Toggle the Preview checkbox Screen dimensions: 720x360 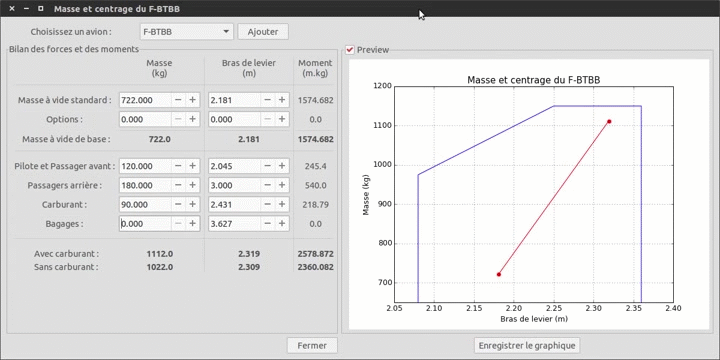point(350,50)
